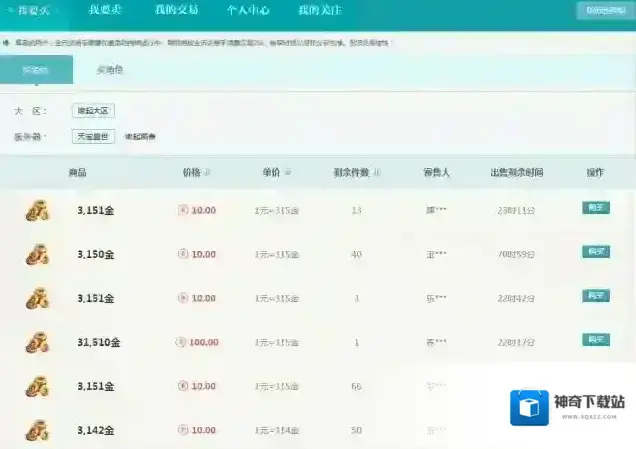Click the 剩余件数 column header label
The width and height of the screenshot is (636, 449).
(351, 173)
